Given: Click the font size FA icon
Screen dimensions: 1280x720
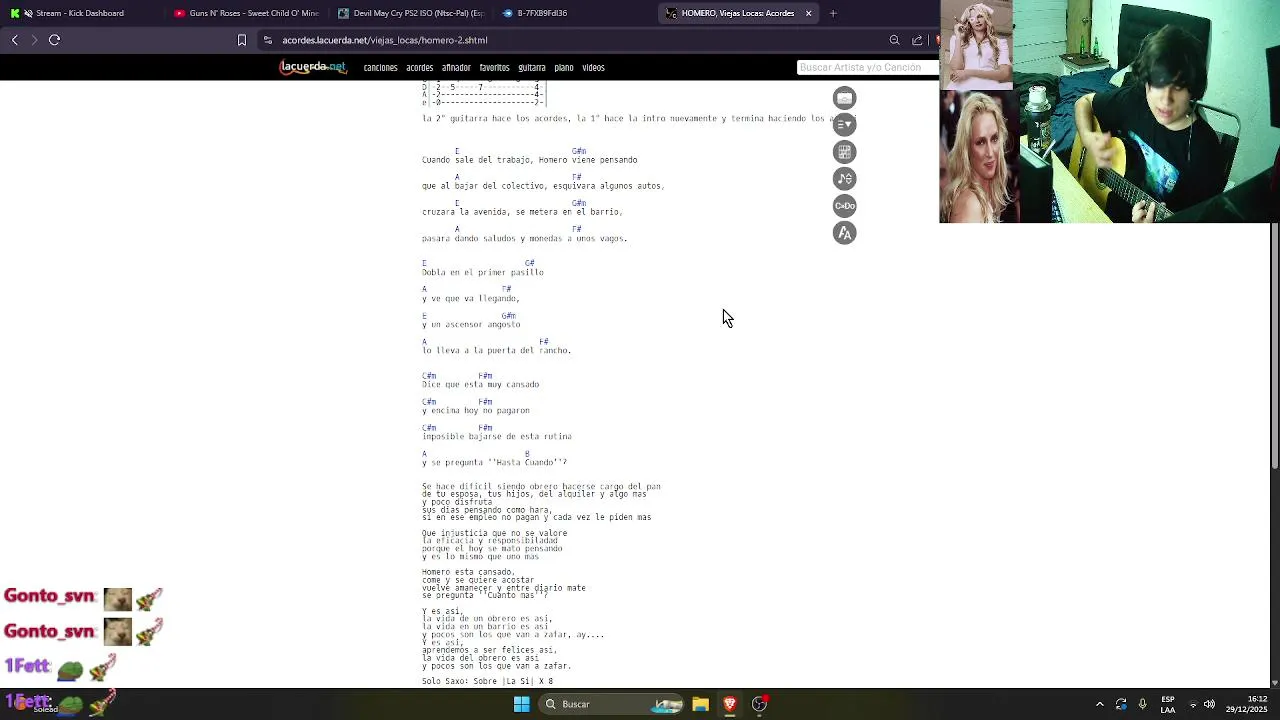Looking at the screenshot, I should [x=845, y=233].
